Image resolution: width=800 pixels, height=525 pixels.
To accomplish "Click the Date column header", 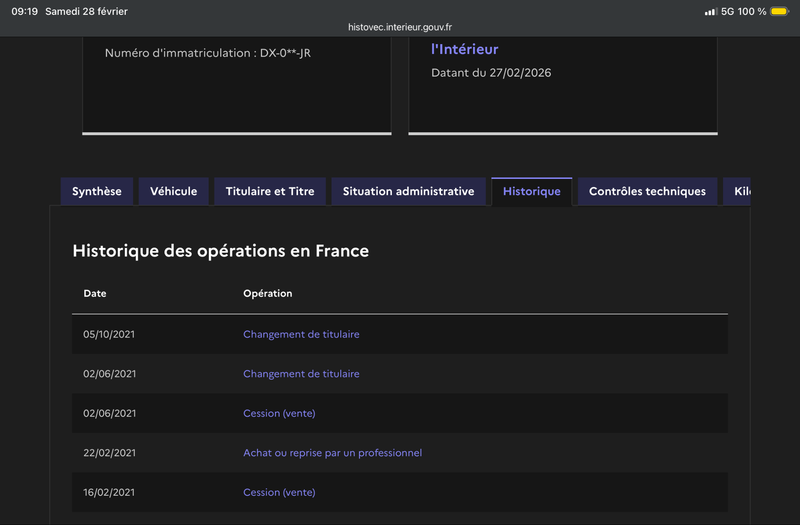I will (95, 294).
